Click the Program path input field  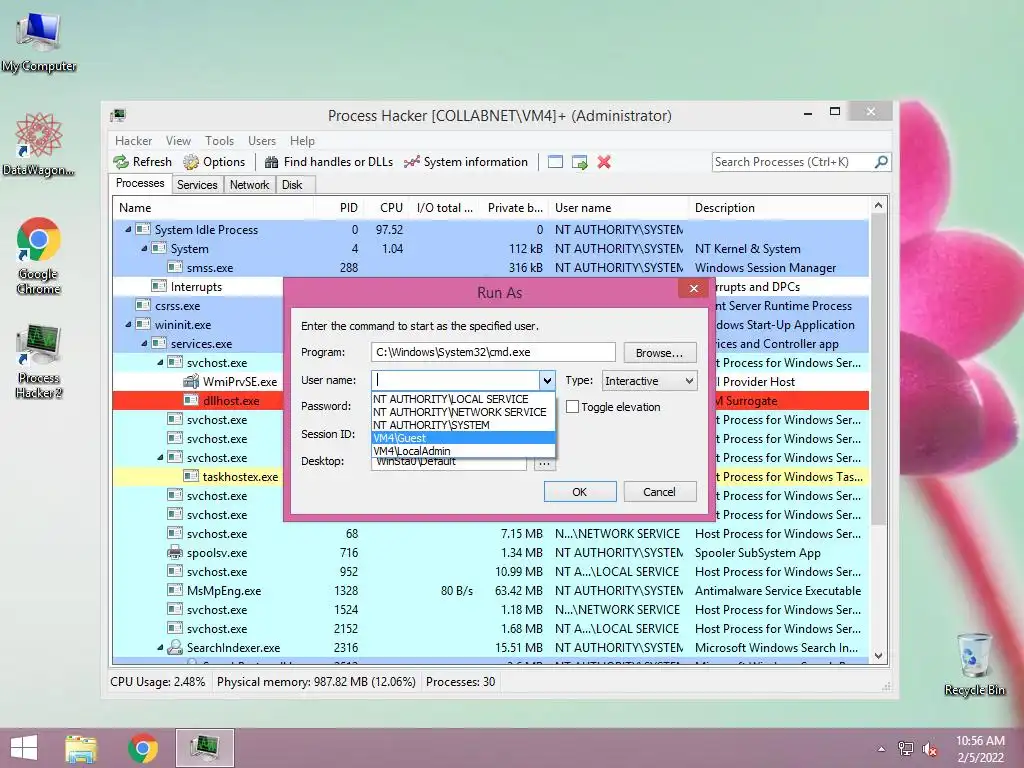coord(493,352)
